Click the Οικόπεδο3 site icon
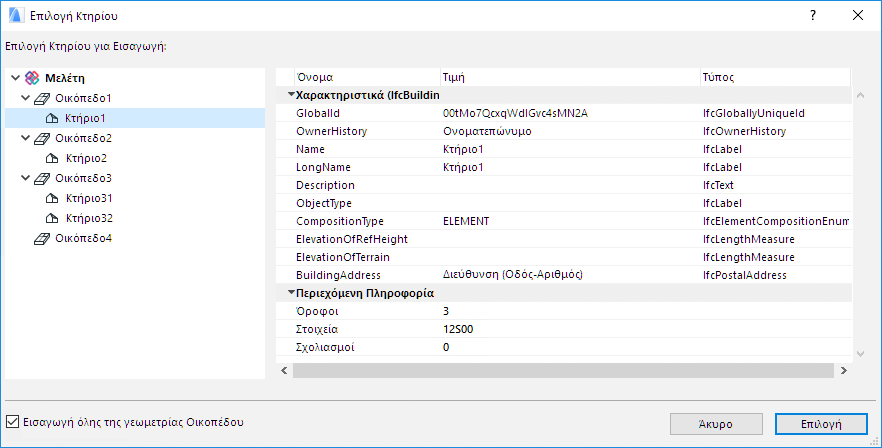 [x=42, y=178]
